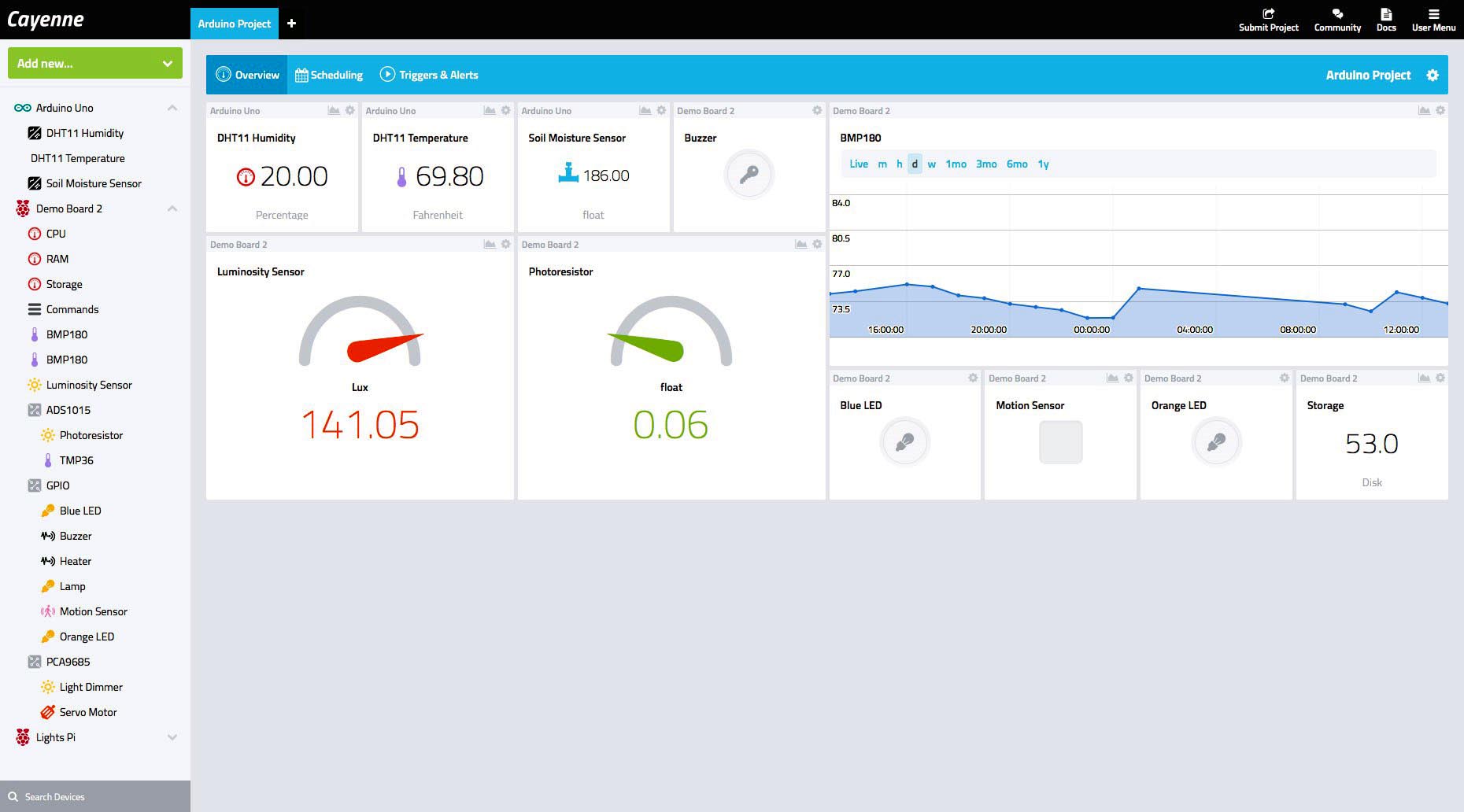Open the Docs icon
1464x812 pixels.
click(x=1386, y=20)
